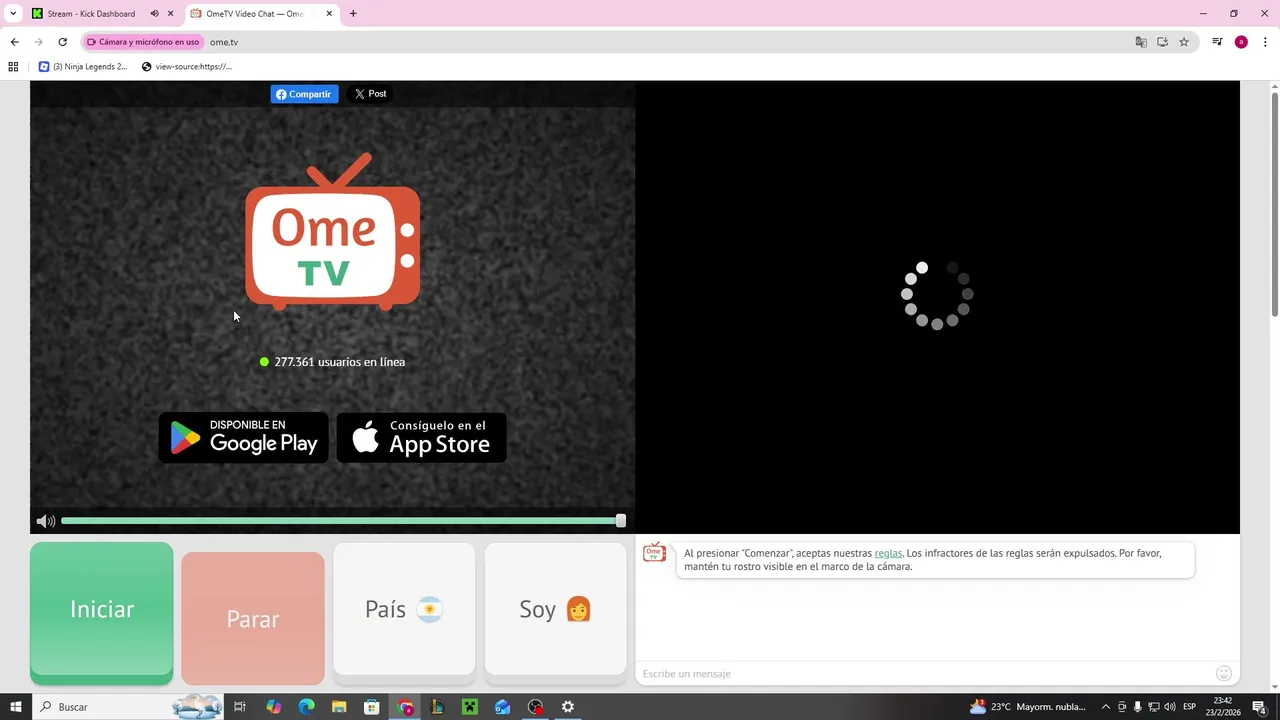Viewport: 1280px width, 720px height.
Task: Open the reglas rules link
Action: click(888, 553)
